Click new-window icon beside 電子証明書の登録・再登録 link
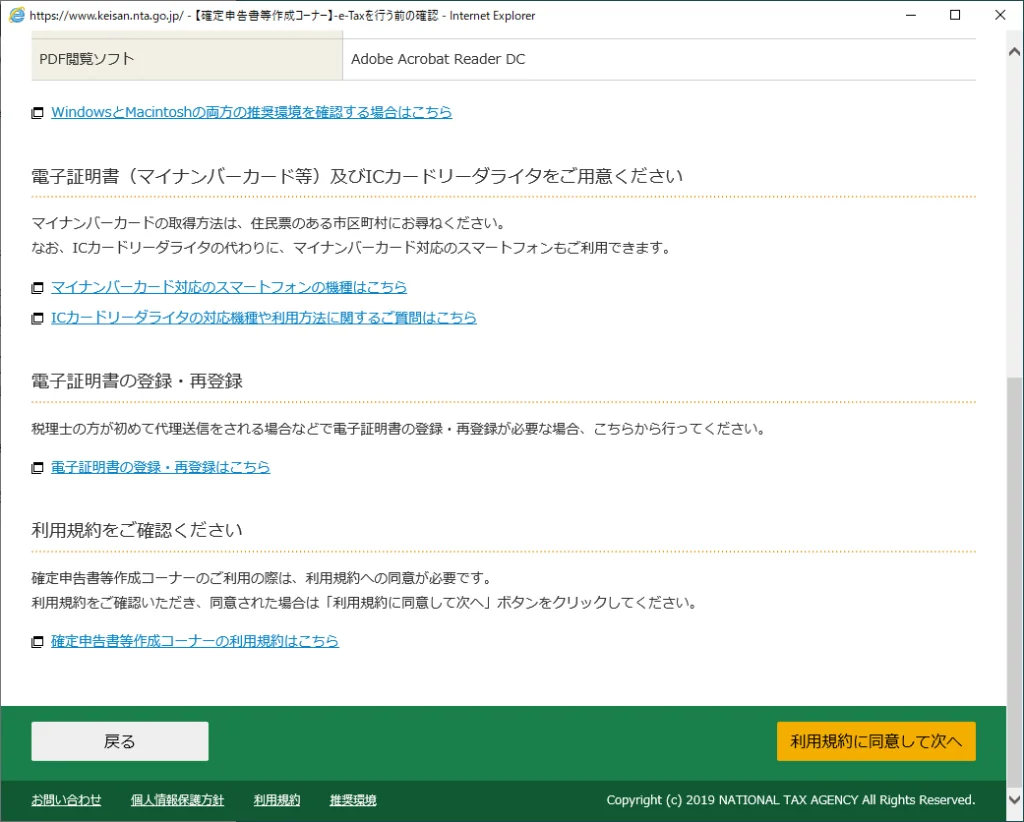This screenshot has height=822, width=1024. (x=38, y=468)
